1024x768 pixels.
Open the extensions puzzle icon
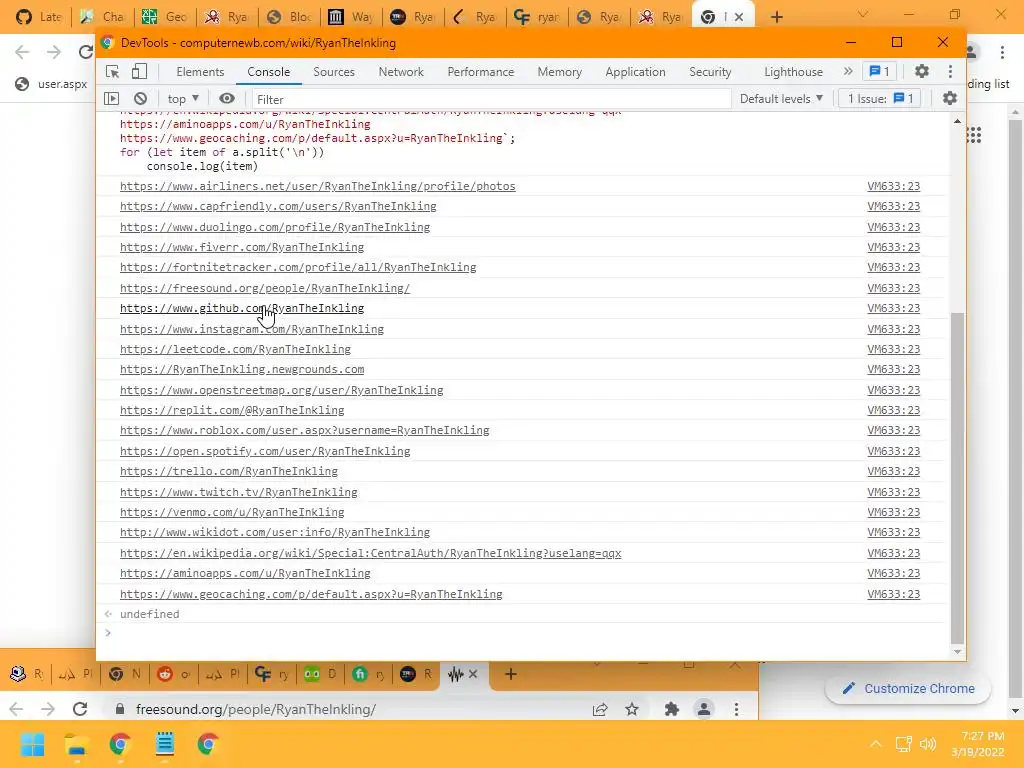point(671,709)
